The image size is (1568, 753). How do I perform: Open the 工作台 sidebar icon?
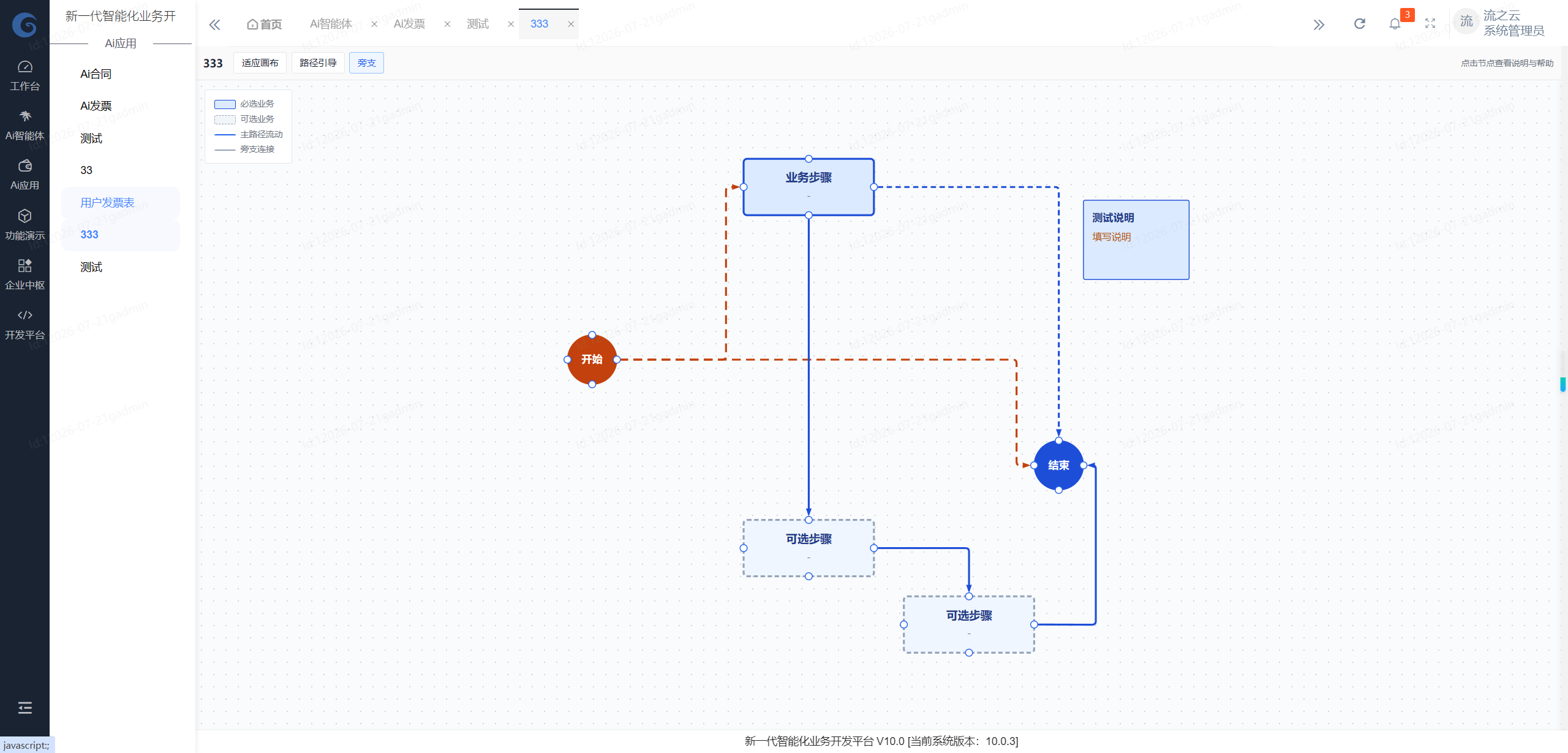pyautogui.click(x=24, y=76)
